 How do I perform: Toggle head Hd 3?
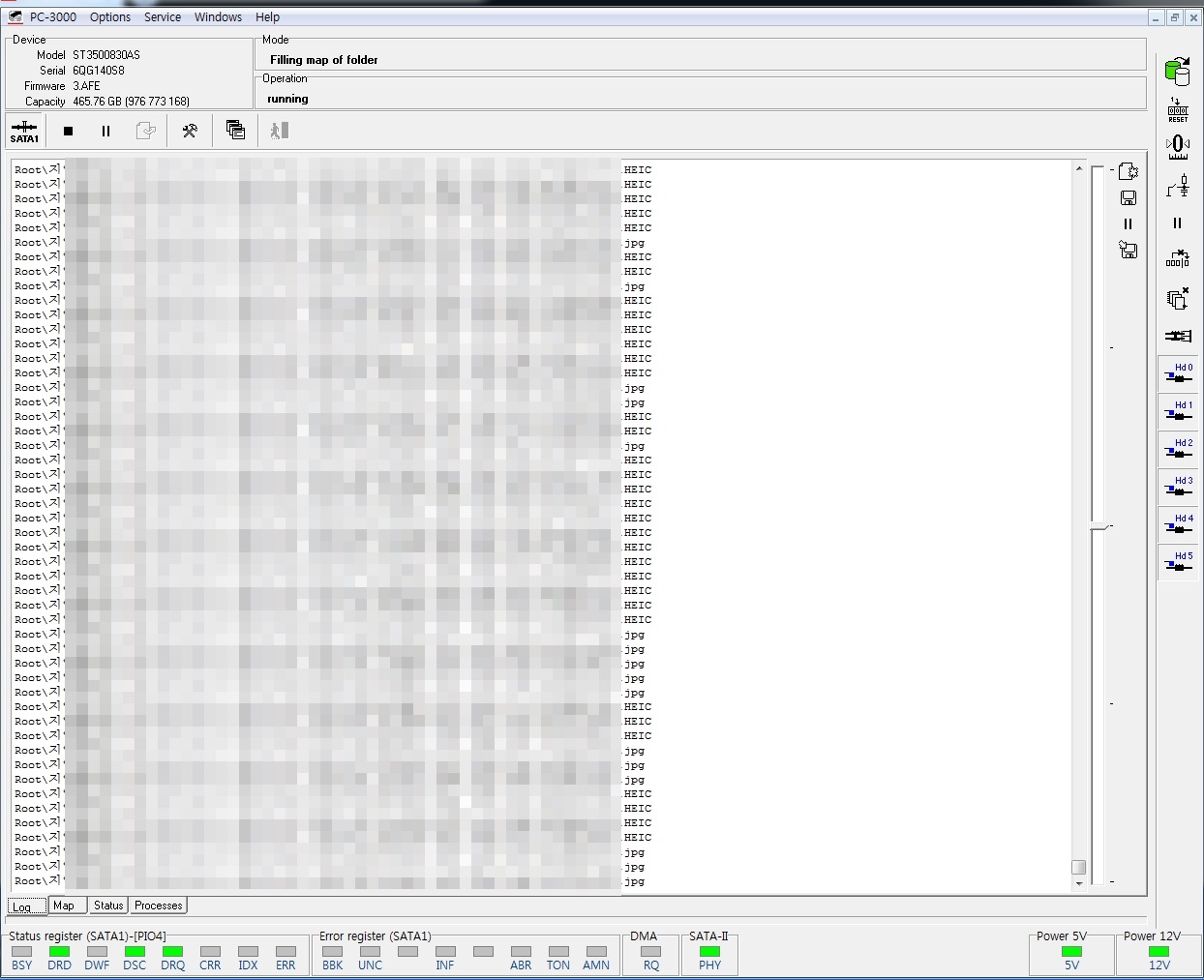[1178, 487]
